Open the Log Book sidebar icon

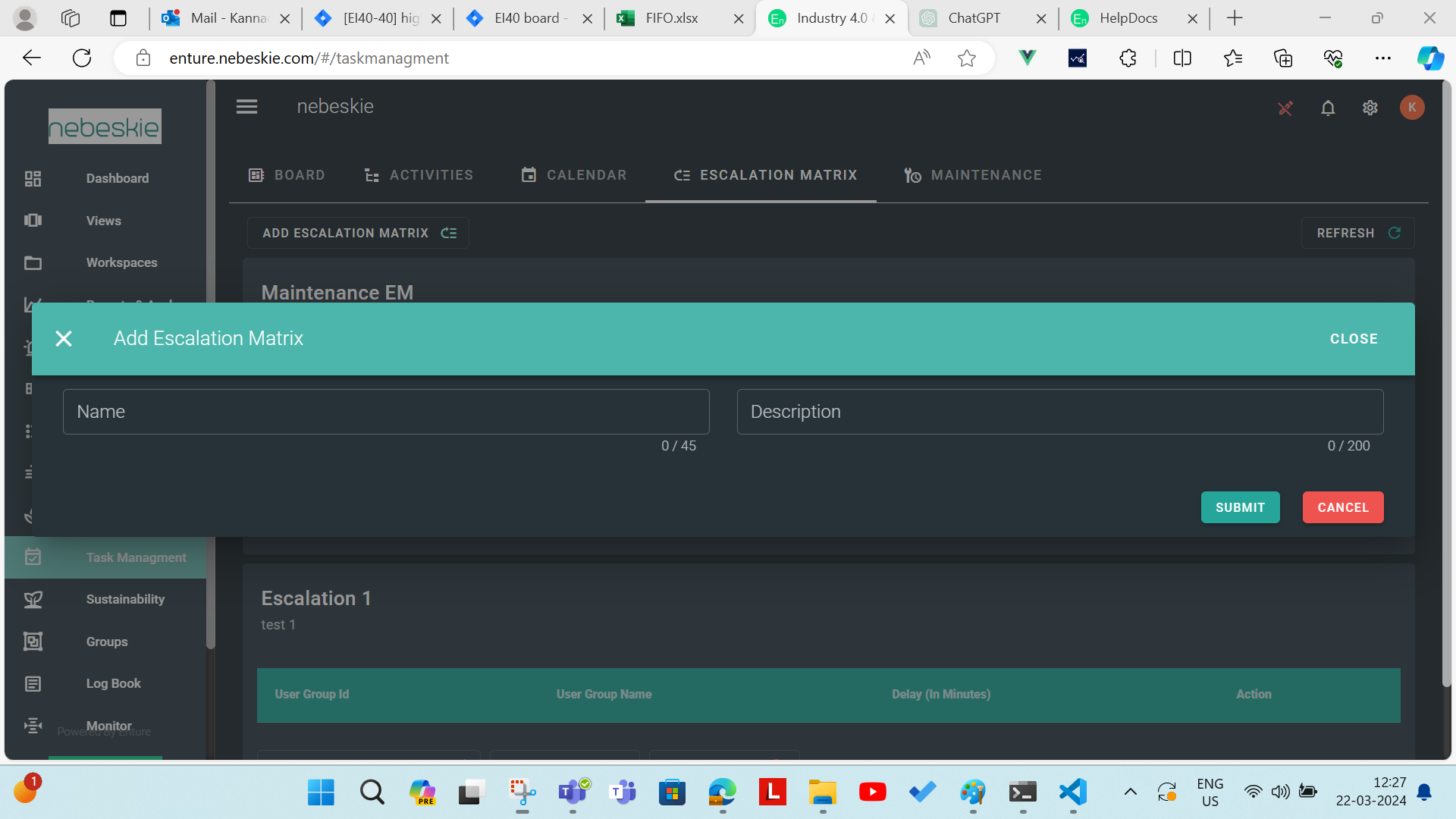pyautogui.click(x=33, y=684)
